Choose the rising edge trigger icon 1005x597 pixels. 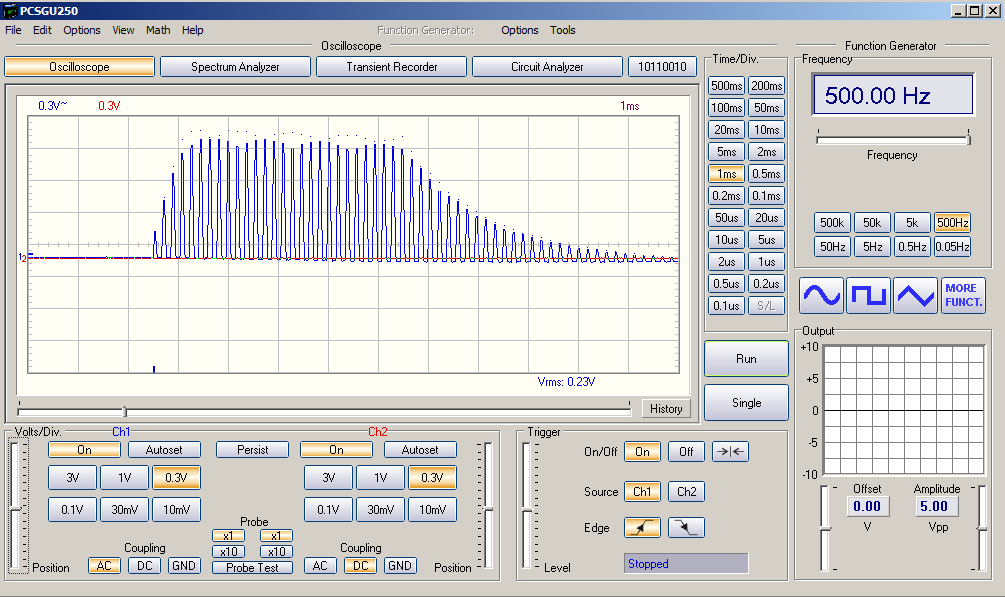pyautogui.click(x=642, y=528)
